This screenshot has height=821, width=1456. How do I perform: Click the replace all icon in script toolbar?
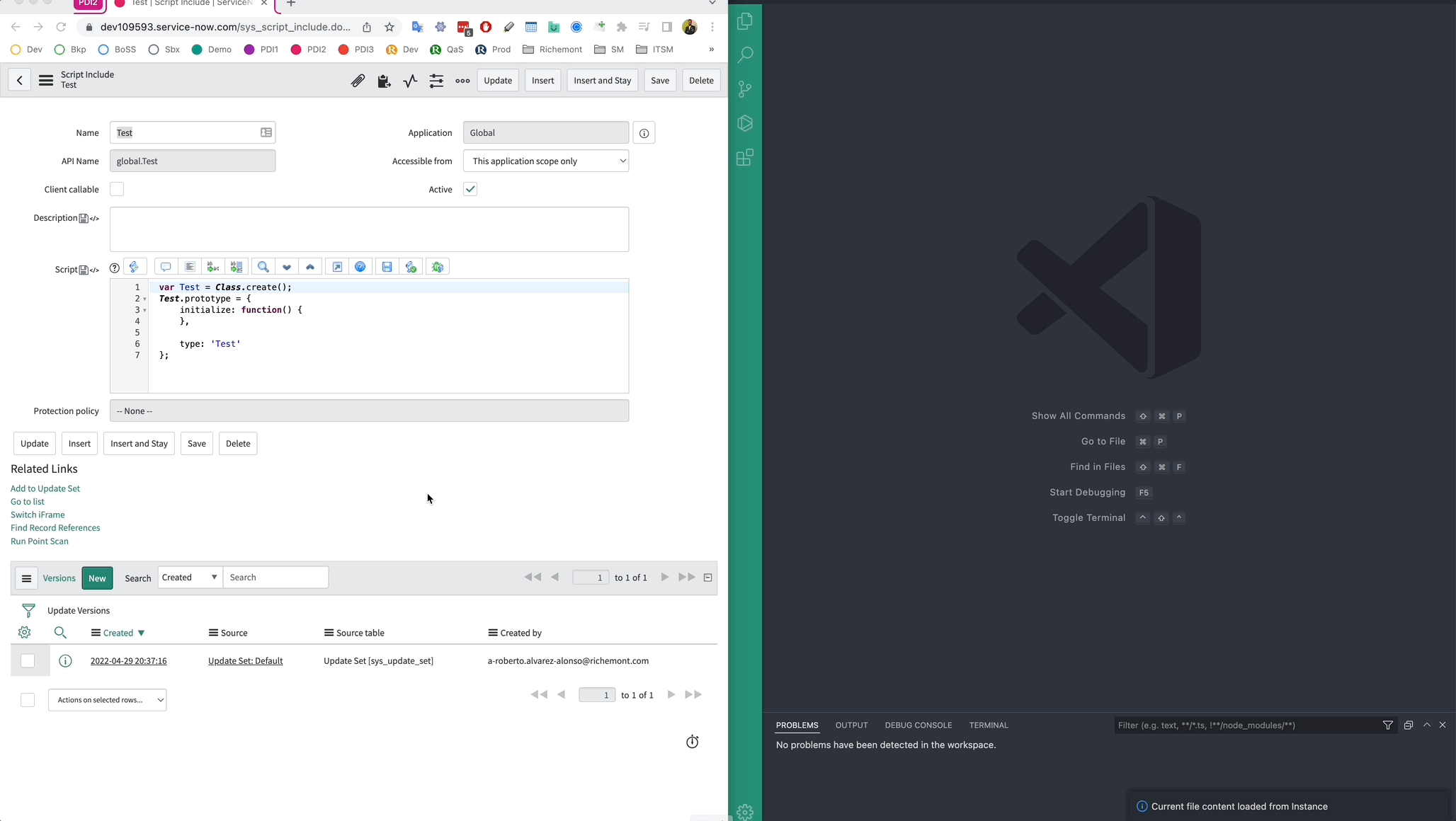pos(237,267)
